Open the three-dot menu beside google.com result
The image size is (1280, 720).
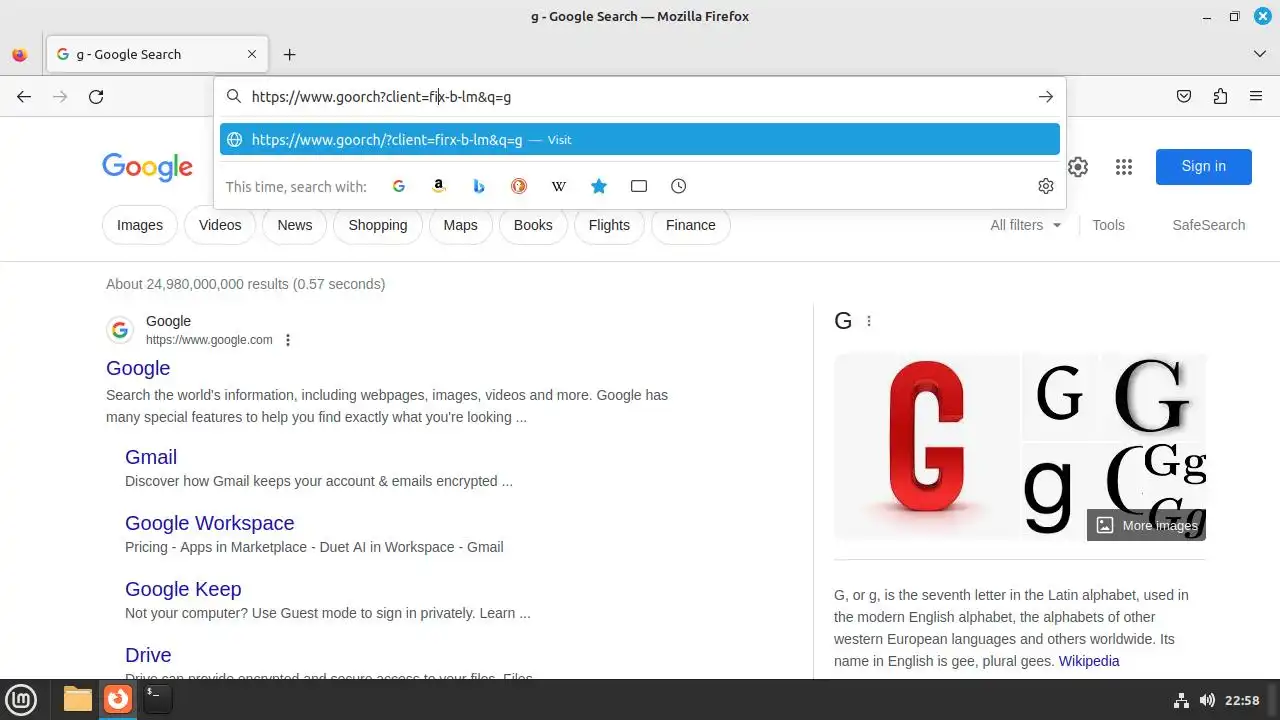tap(288, 340)
